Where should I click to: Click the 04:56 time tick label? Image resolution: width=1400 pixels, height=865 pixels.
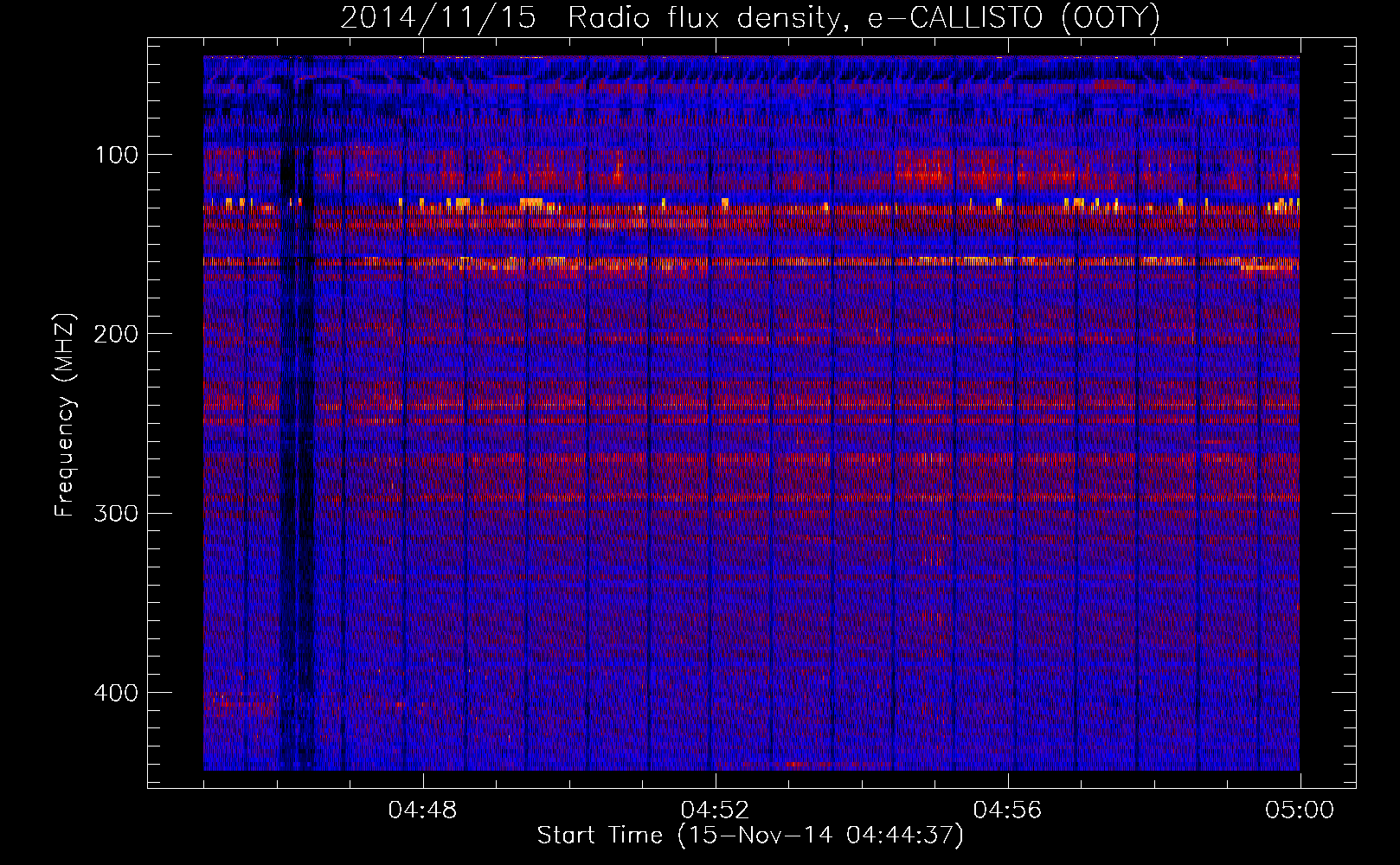click(1008, 811)
